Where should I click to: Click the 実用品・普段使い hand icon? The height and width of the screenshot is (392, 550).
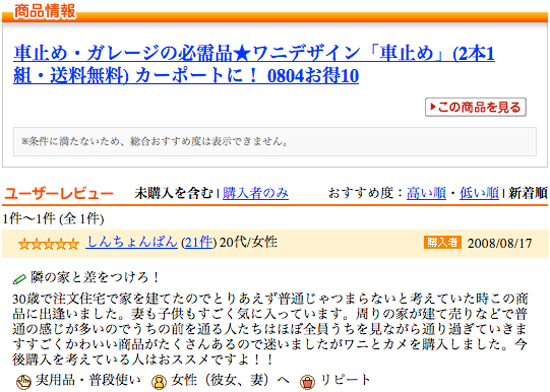(24, 382)
